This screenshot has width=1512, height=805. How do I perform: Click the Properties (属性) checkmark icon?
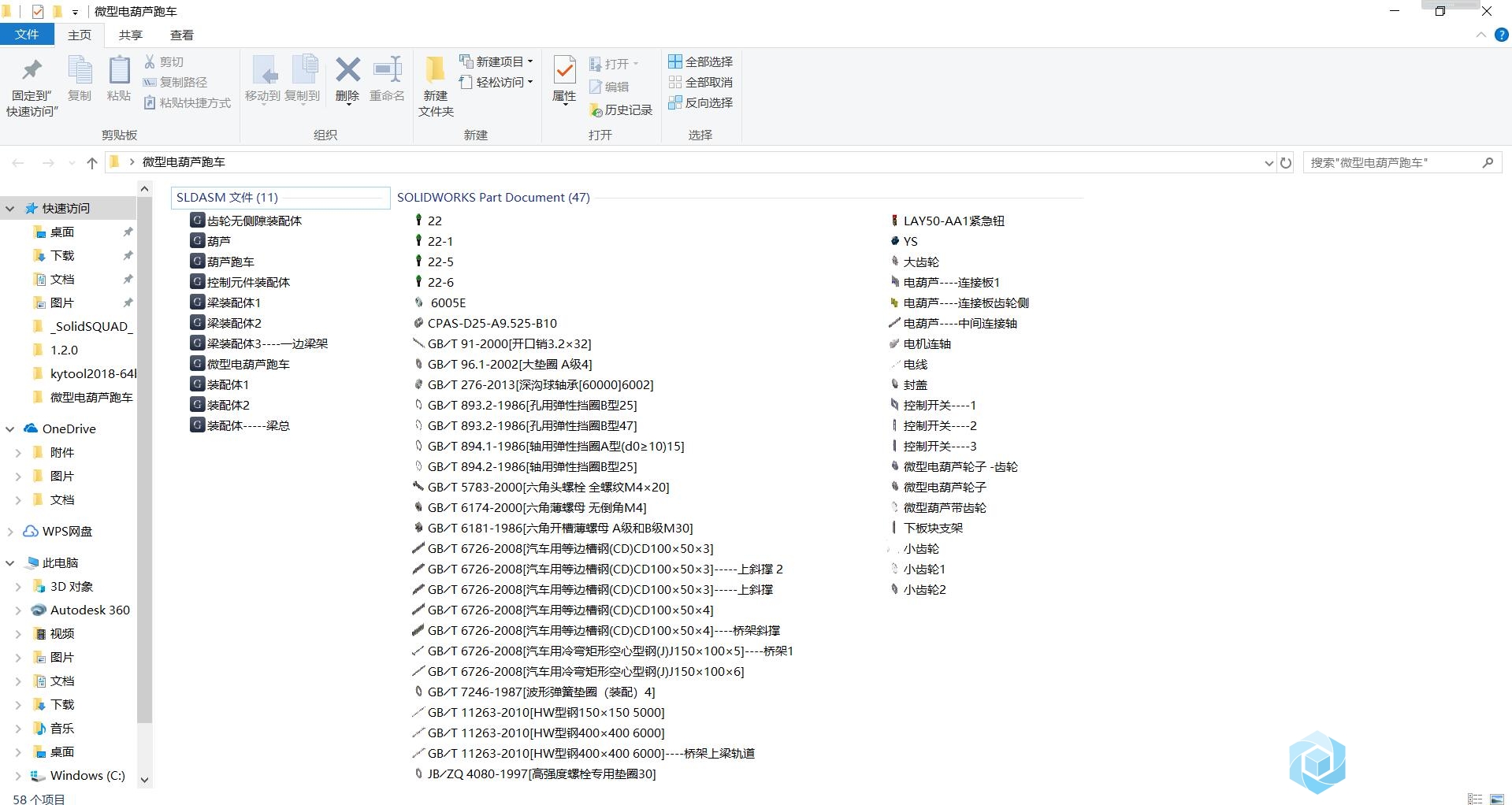click(x=564, y=70)
